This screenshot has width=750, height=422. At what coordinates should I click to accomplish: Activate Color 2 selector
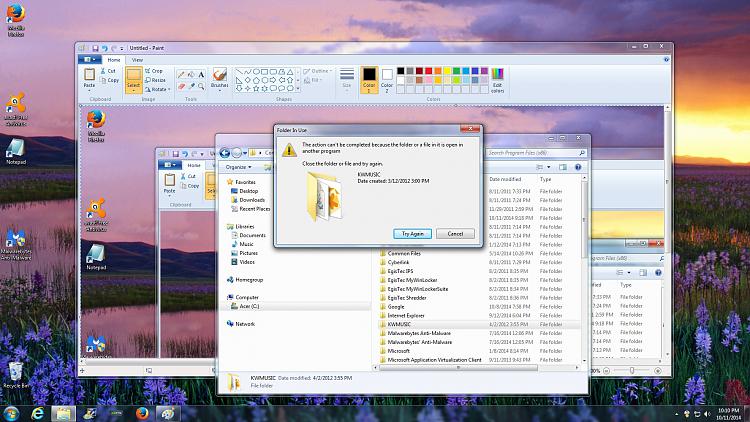[x=387, y=79]
